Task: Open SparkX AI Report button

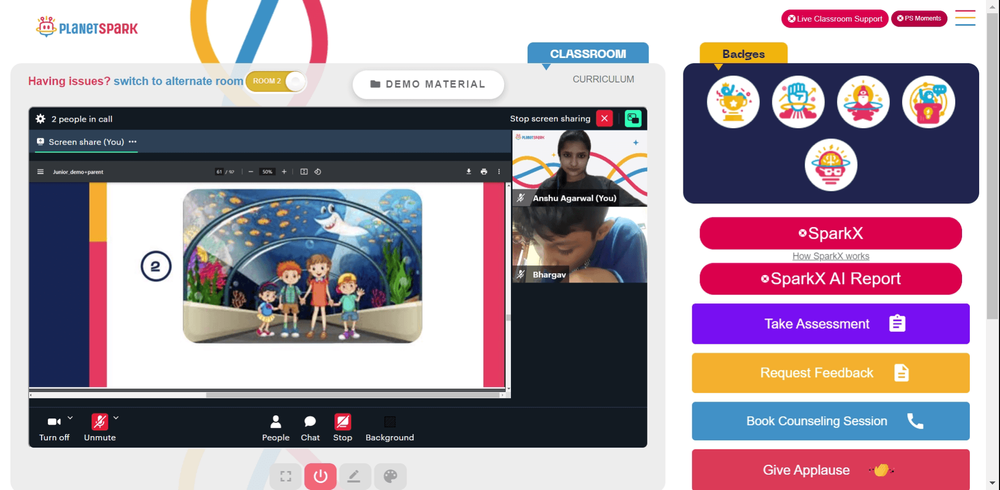Action: point(830,279)
